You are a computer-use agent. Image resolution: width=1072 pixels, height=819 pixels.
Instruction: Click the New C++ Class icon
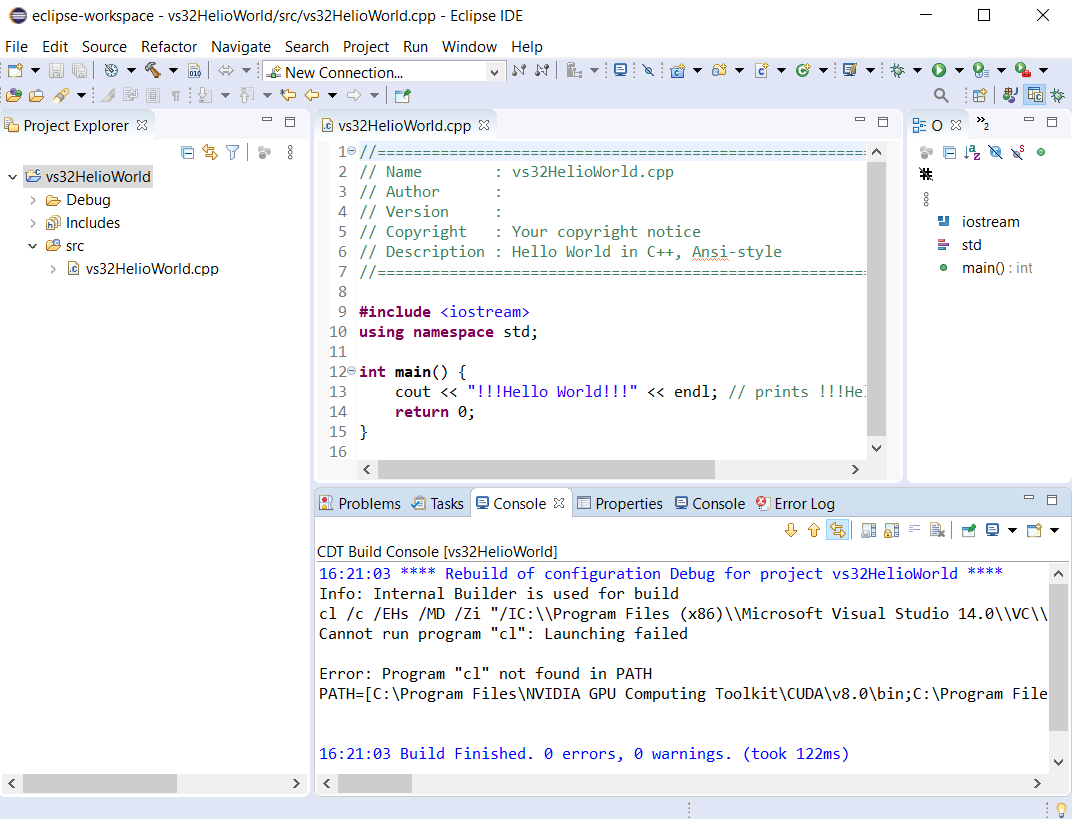(x=803, y=70)
